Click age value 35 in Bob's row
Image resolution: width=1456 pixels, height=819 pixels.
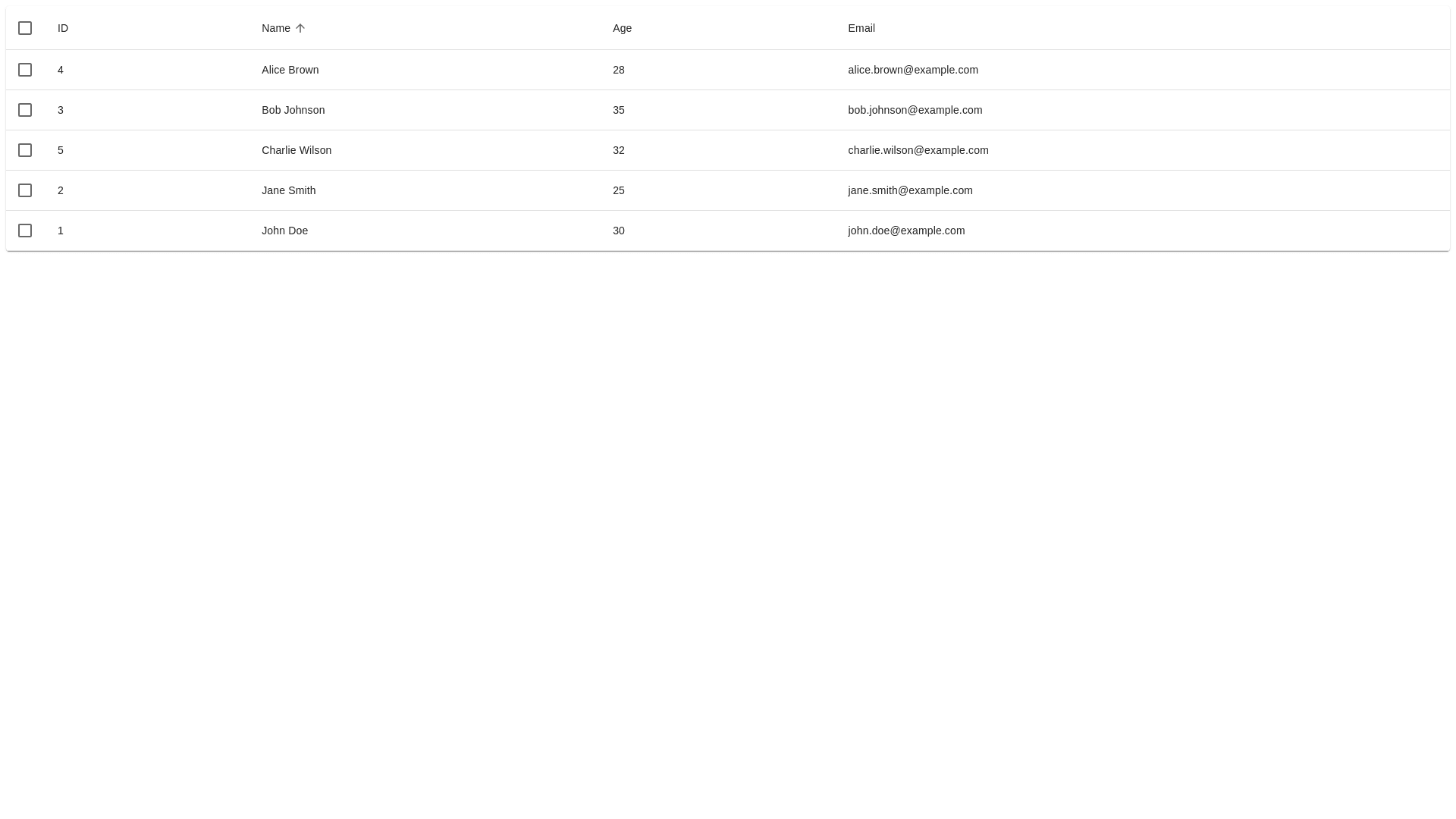tap(619, 110)
